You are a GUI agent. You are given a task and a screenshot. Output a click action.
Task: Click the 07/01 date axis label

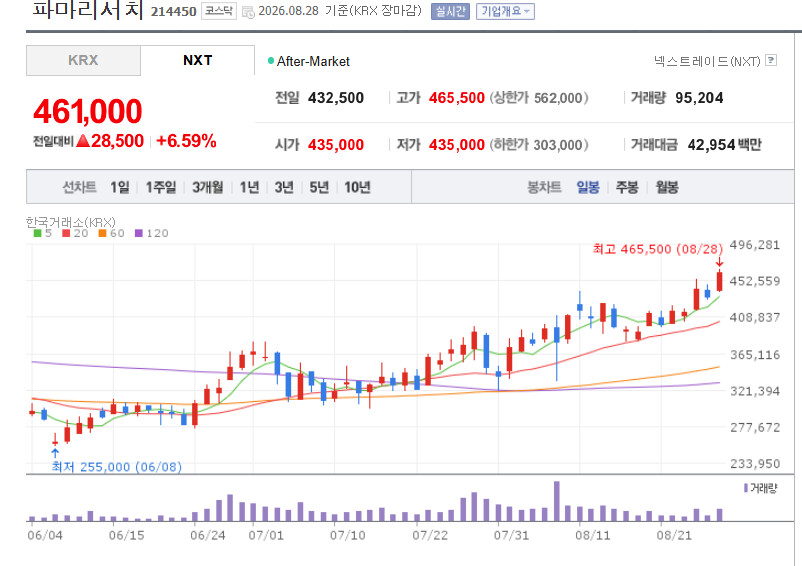click(266, 535)
